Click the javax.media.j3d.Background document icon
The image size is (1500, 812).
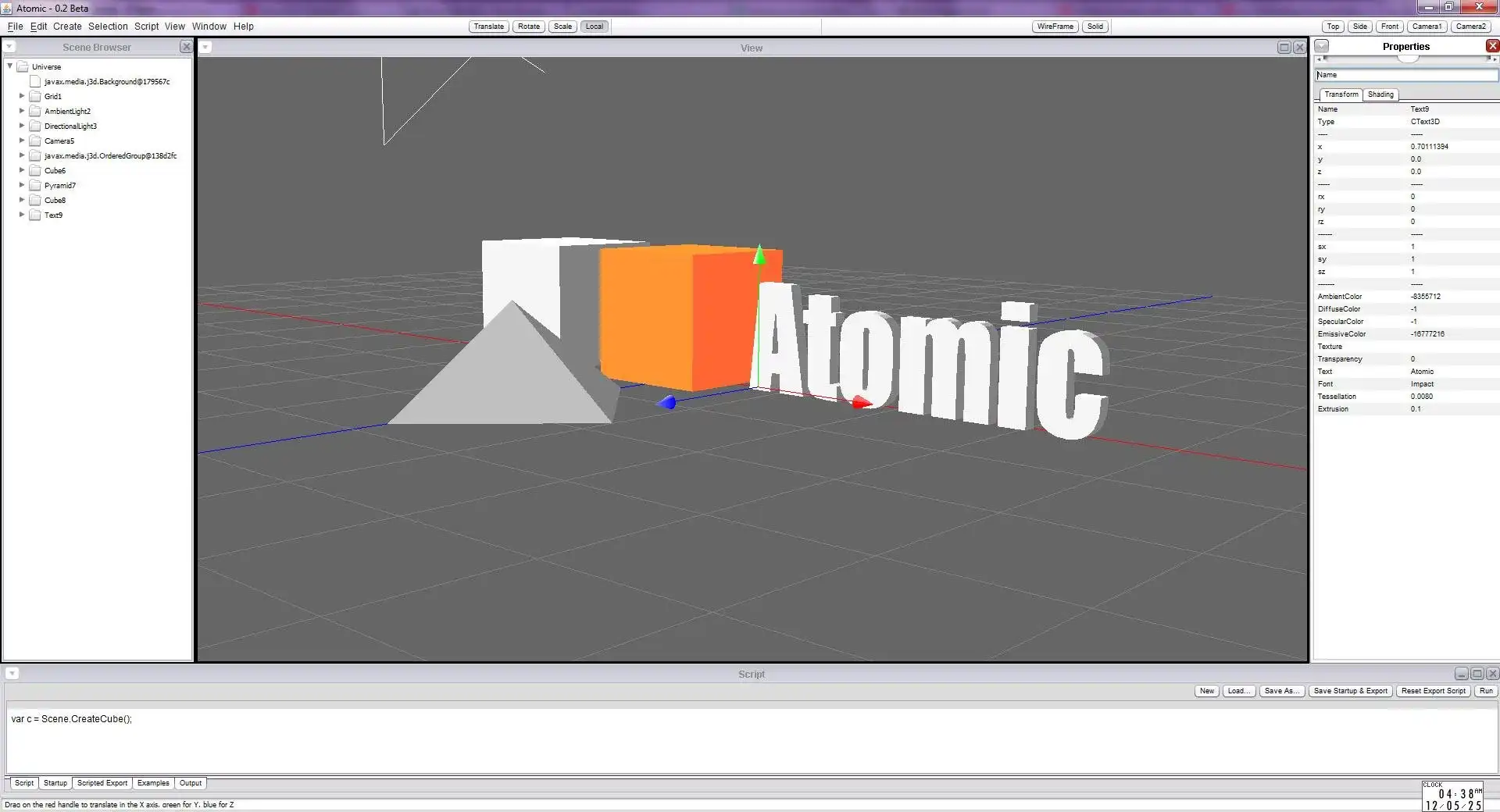(x=35, y=81)
